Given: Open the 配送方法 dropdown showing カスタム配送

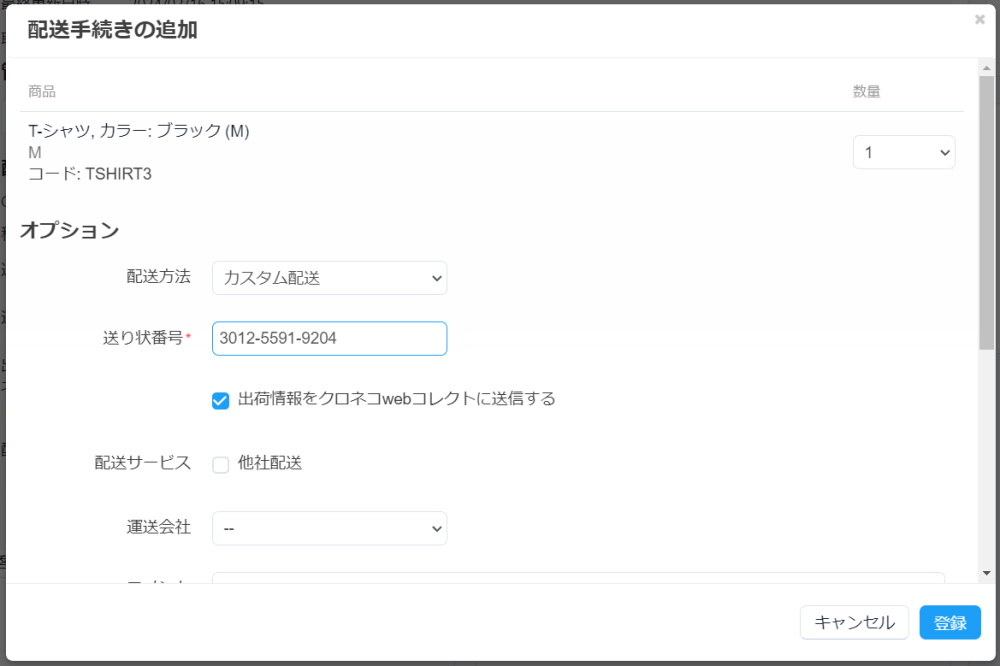Looking at the screenshot, I should 329,278.
